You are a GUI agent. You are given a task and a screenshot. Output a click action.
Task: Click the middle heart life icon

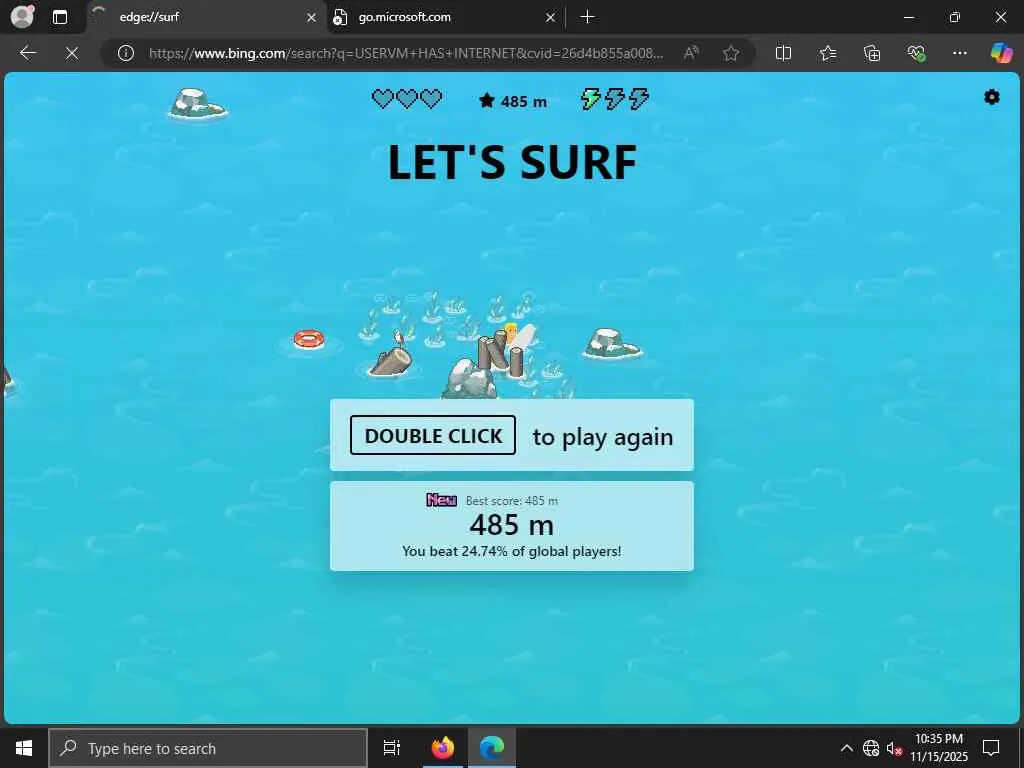407,99
